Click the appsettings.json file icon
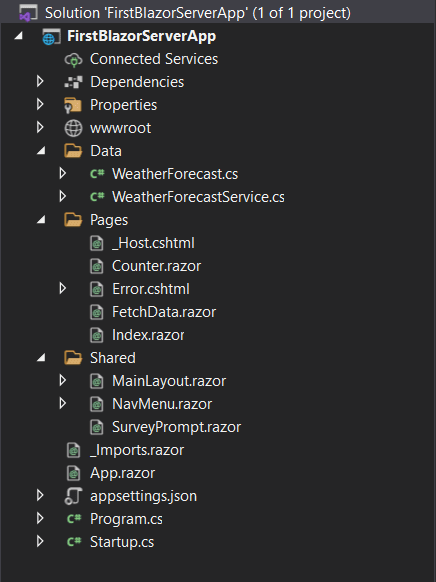The width and height of the screenshot is (436, 582). click(73, 496)
